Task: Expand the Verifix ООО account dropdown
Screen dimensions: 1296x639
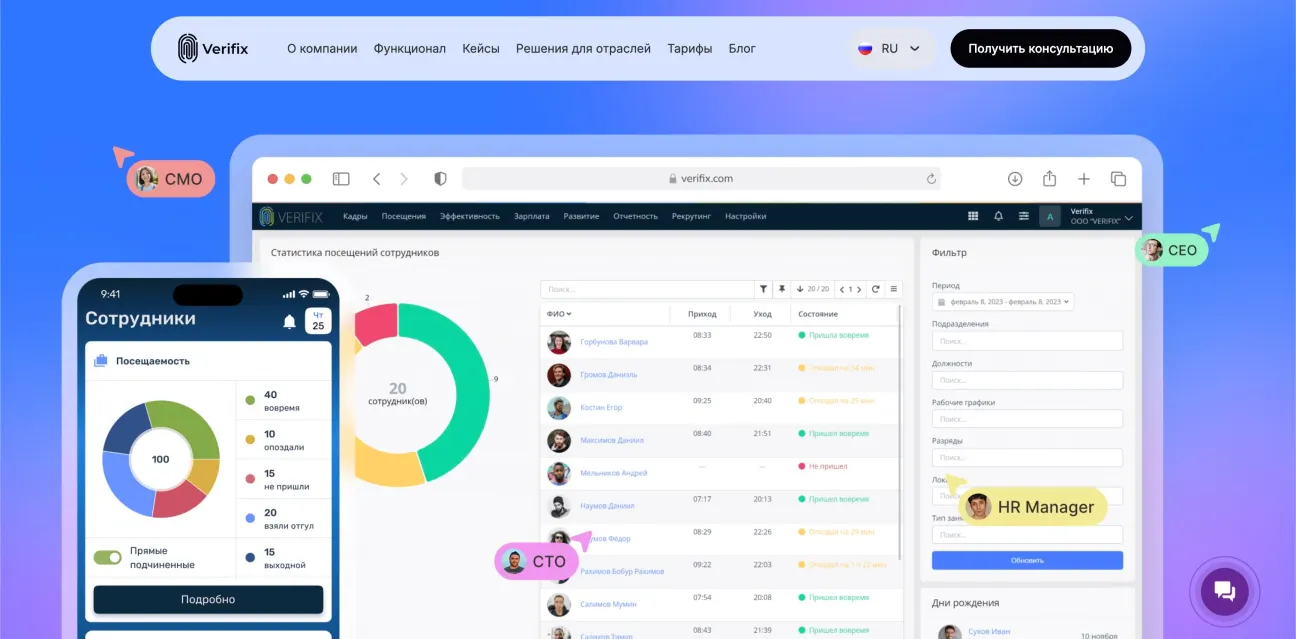Action: (x=1101, y=216)
